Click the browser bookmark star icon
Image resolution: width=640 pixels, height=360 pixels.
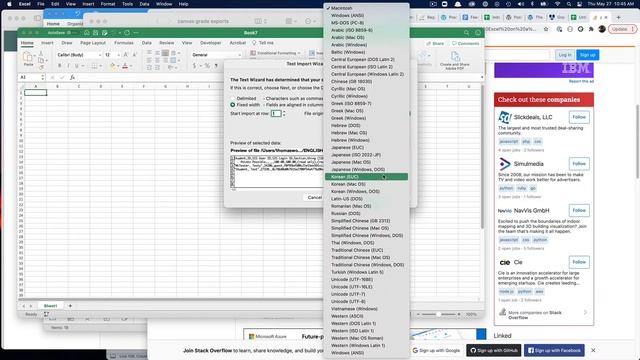(x=546, y=29)
